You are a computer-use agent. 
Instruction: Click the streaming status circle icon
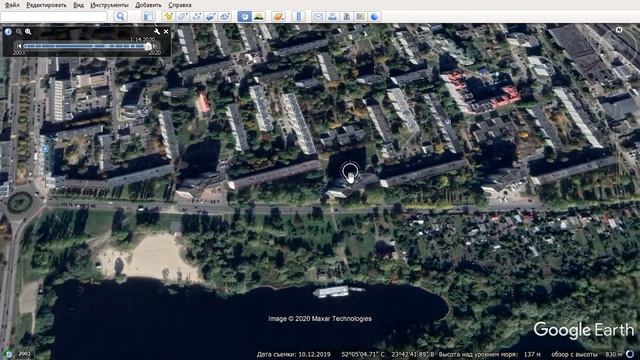[630, 354]
